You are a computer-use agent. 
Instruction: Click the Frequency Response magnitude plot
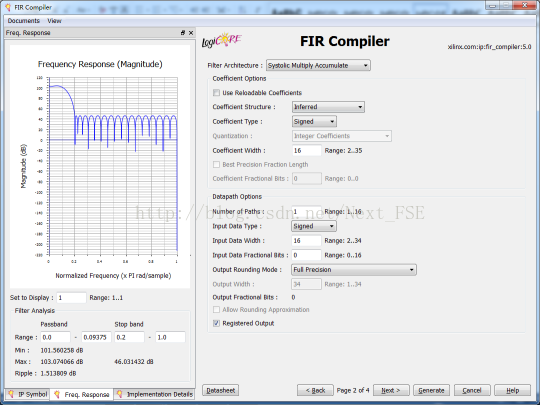[113, 166]
